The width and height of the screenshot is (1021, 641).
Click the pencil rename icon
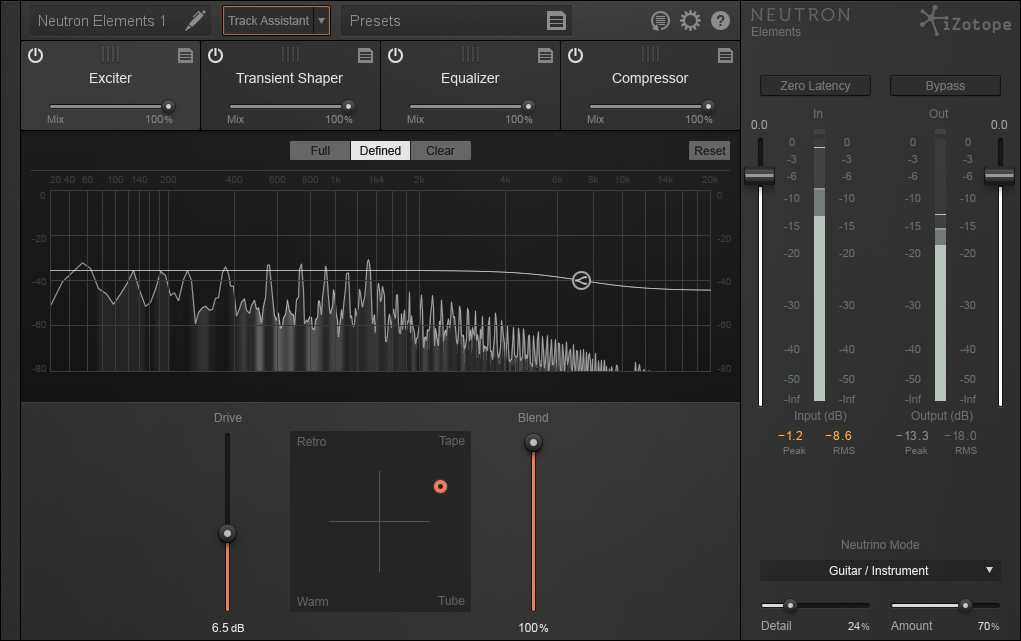click(195, 21)
